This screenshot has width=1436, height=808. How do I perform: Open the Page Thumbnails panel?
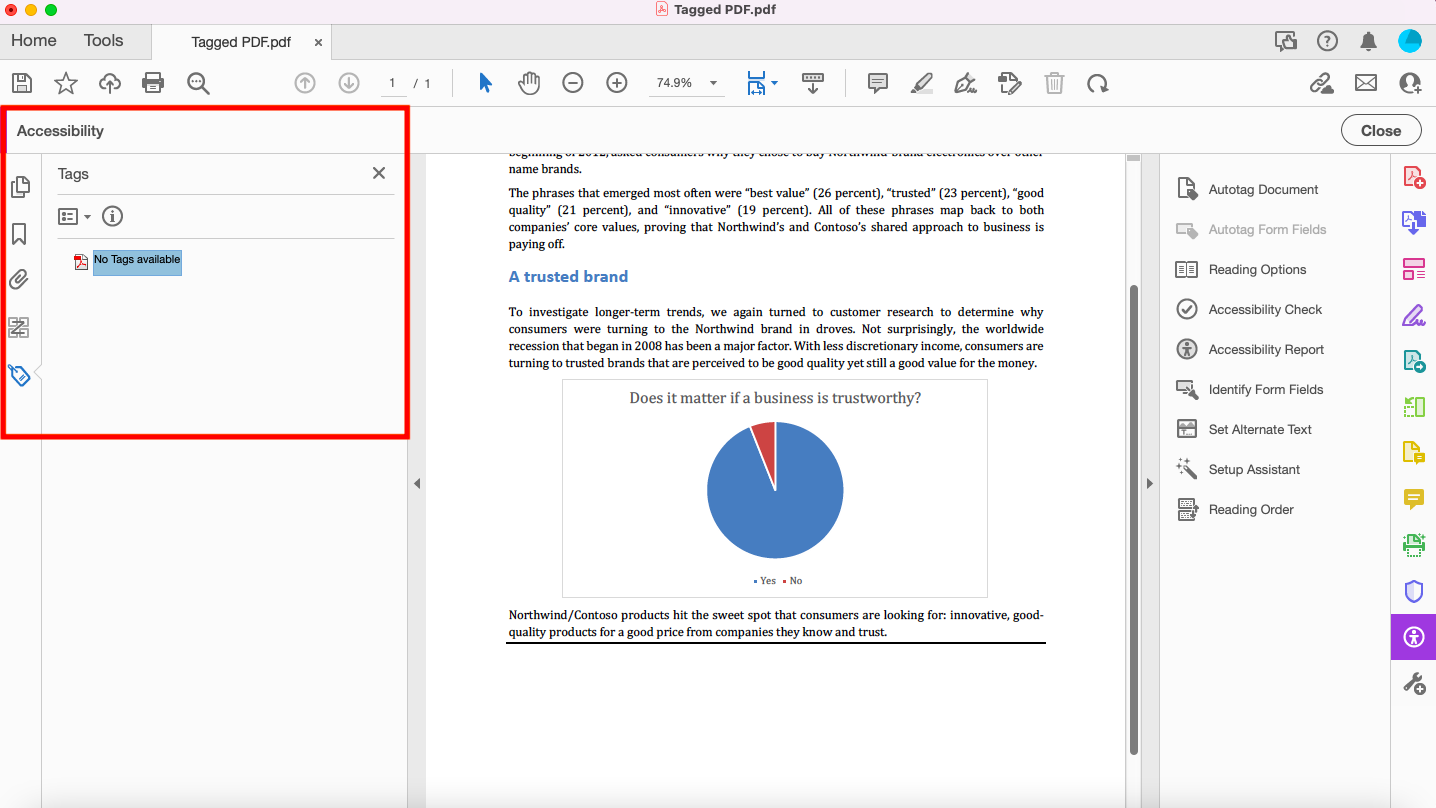(x=21, y=187)
